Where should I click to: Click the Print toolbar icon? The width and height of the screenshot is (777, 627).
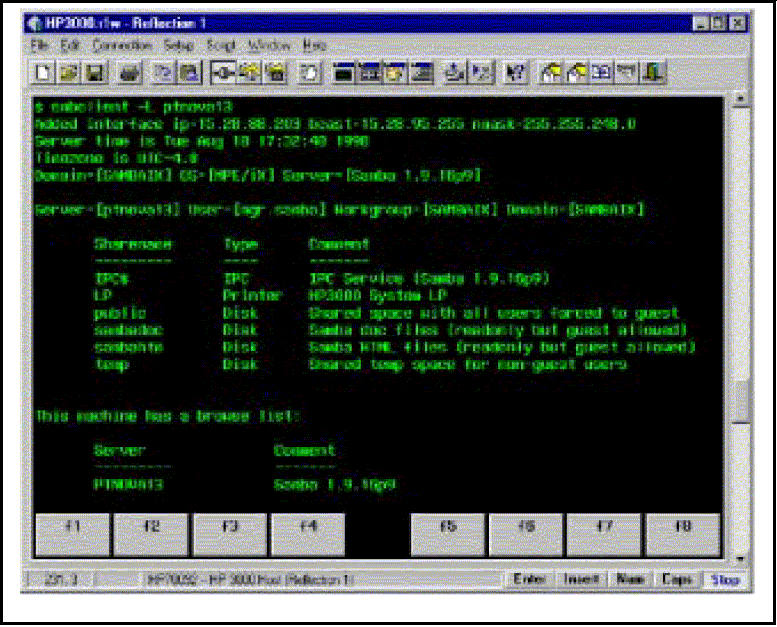coord(129,73)
